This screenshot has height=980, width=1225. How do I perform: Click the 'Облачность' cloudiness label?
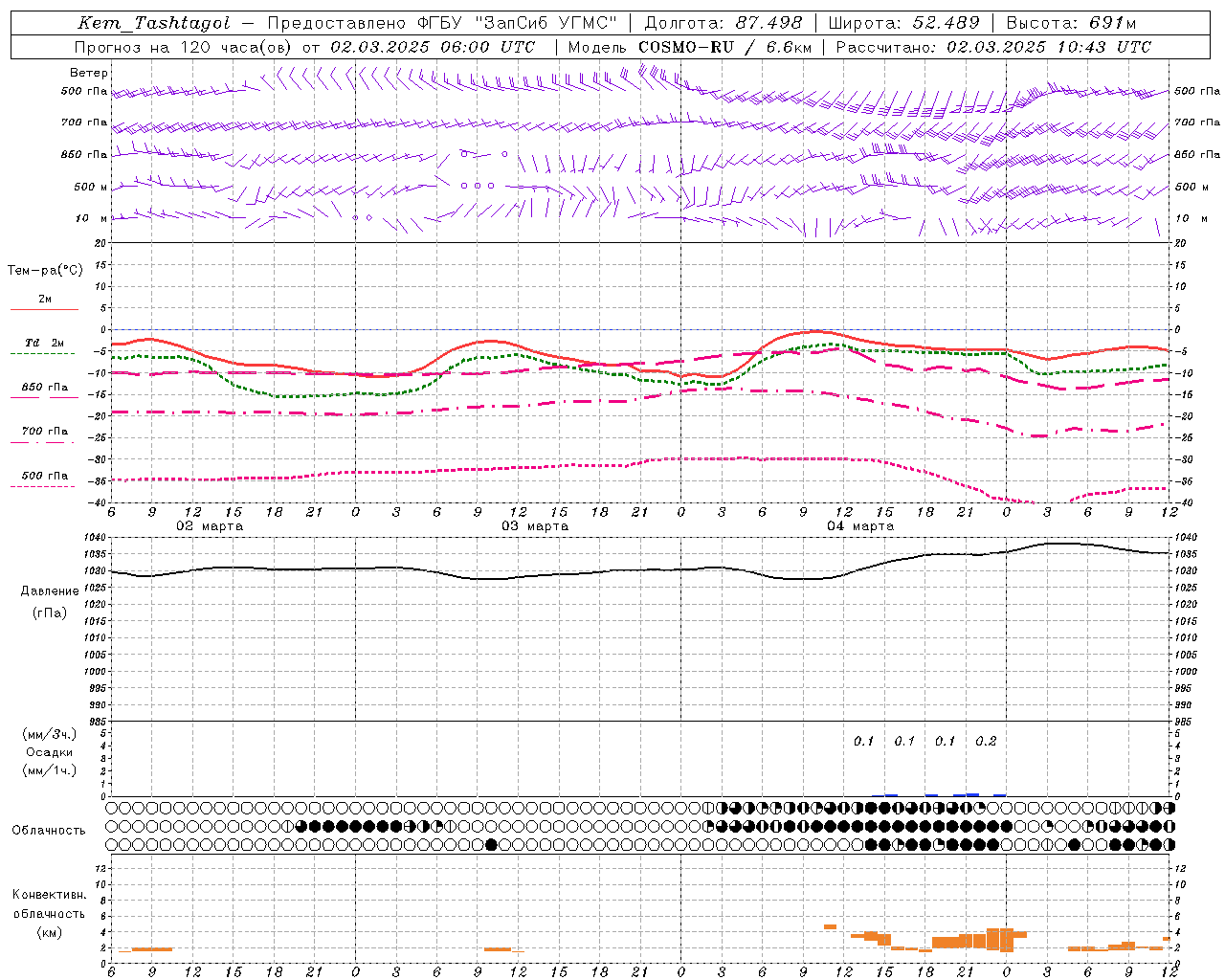coord(49,830)
